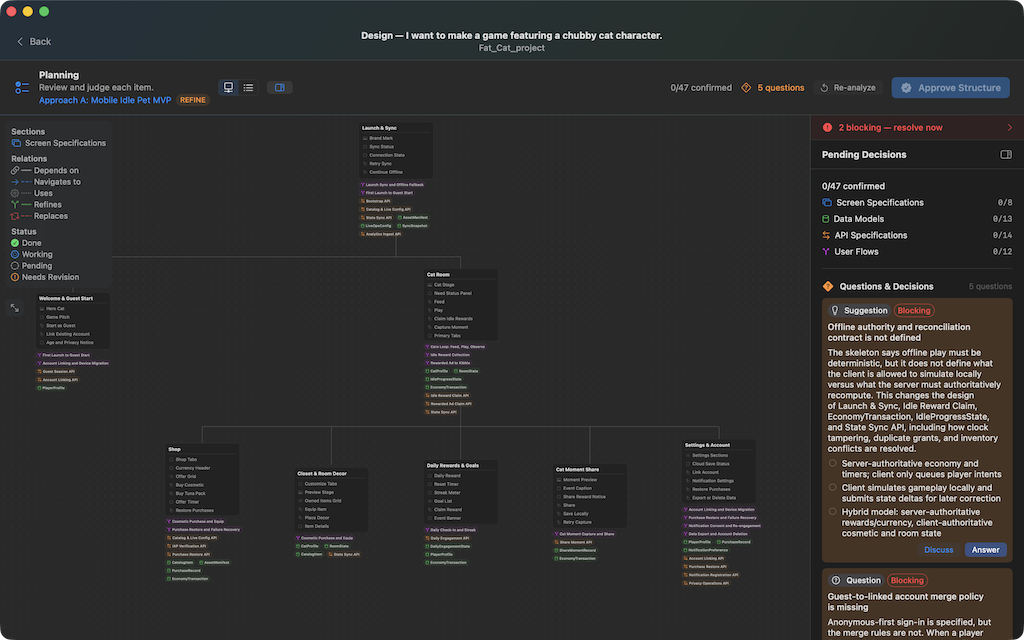The width and height of the screenshot is (1024, 640).
Task: Click the Approve Structure button
Action: point(950,88)
